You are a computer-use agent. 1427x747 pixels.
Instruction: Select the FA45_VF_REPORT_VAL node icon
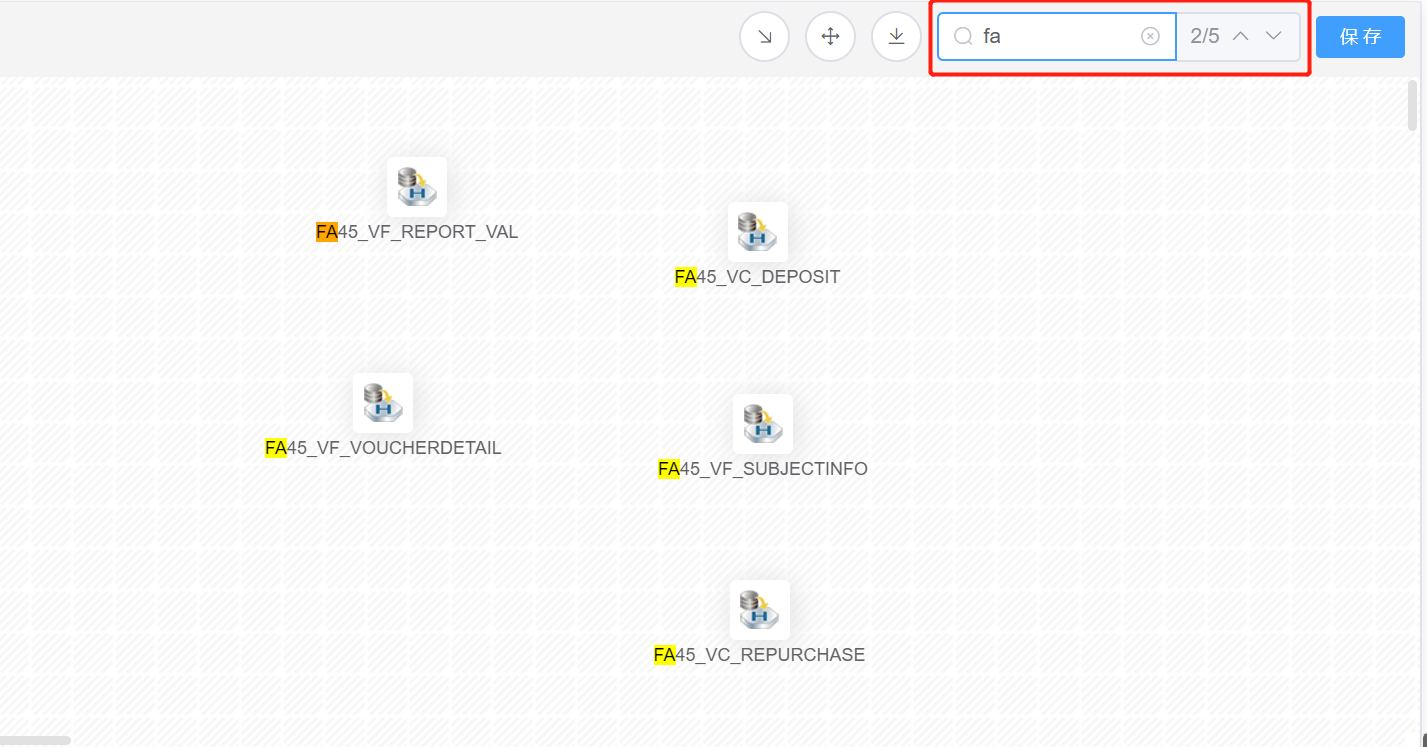(x=417, y=187)
